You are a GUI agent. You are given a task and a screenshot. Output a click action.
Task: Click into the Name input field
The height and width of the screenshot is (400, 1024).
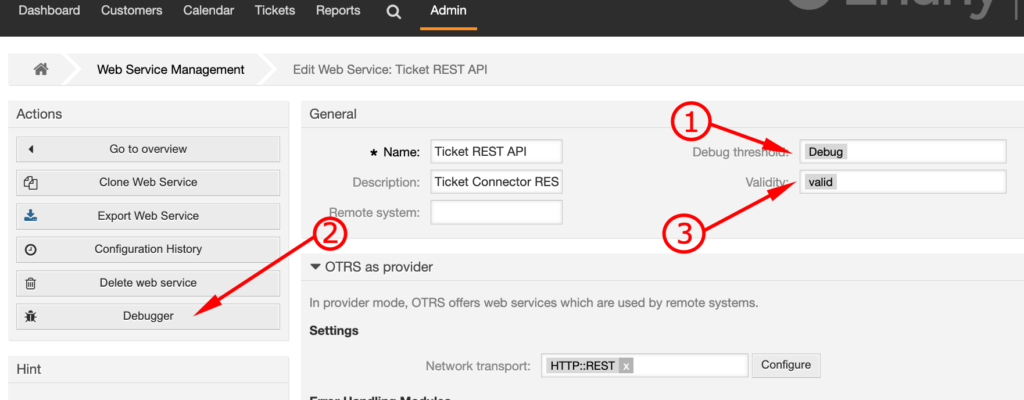click(x=496, y=152)
